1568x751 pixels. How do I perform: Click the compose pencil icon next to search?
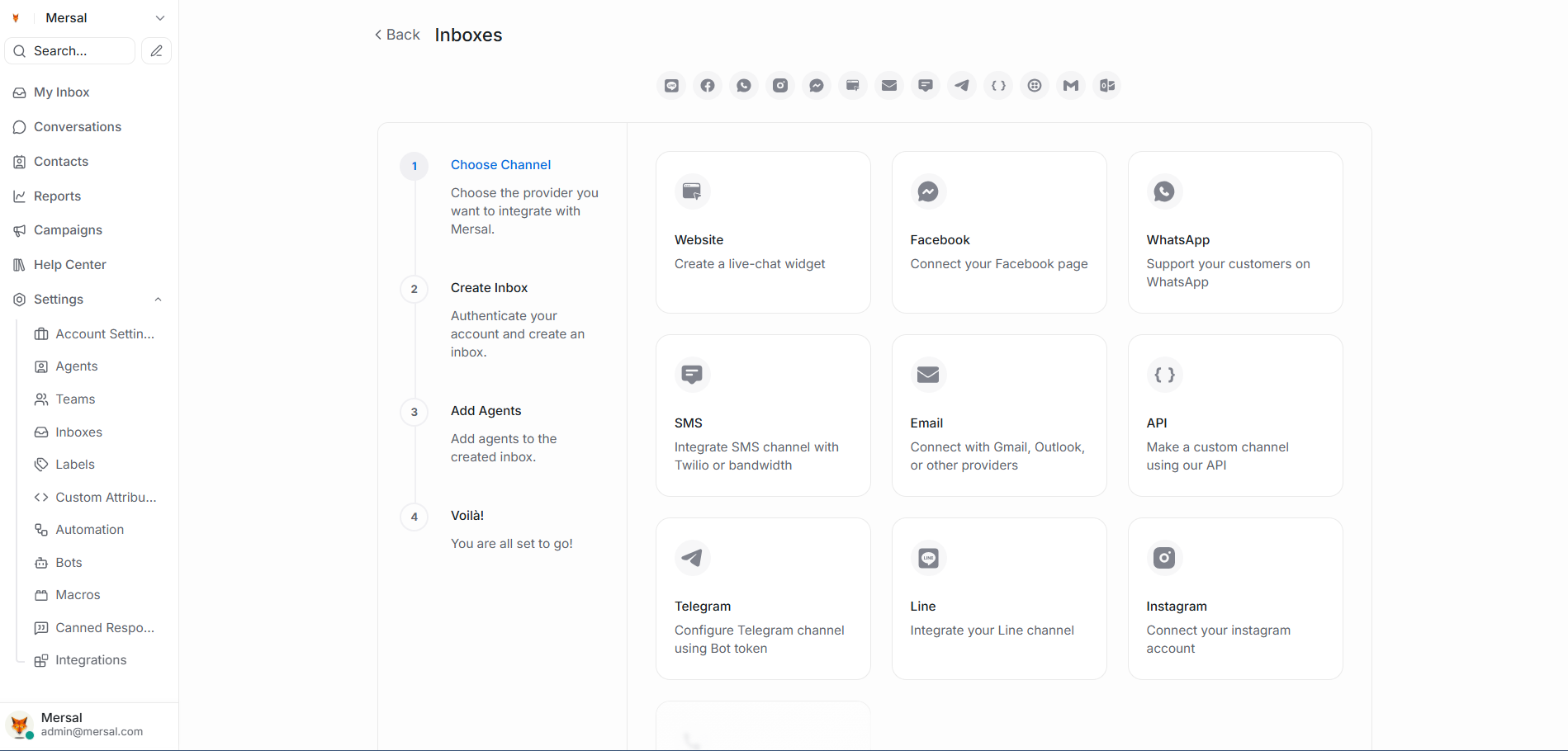(x=155, y=50)
